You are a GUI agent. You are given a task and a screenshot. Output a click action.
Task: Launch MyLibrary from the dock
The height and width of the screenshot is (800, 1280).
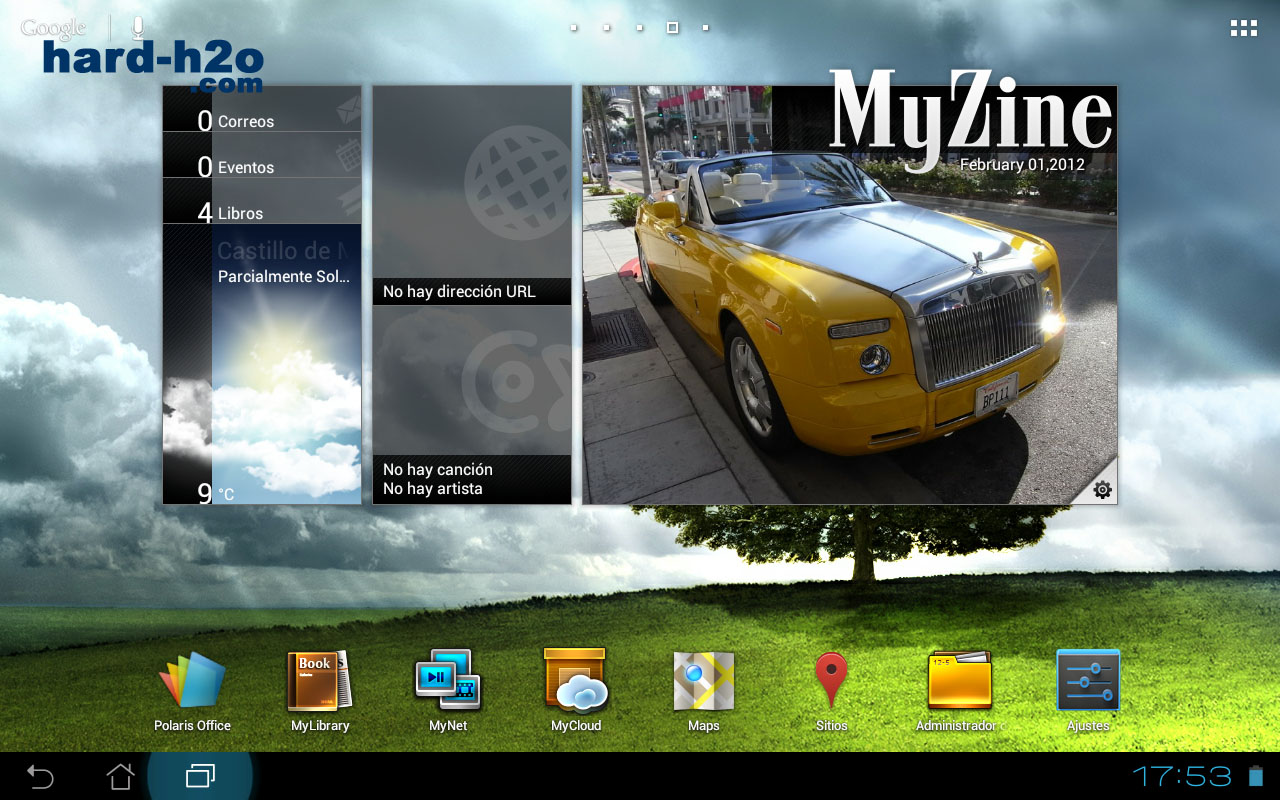tap(320, 691)
